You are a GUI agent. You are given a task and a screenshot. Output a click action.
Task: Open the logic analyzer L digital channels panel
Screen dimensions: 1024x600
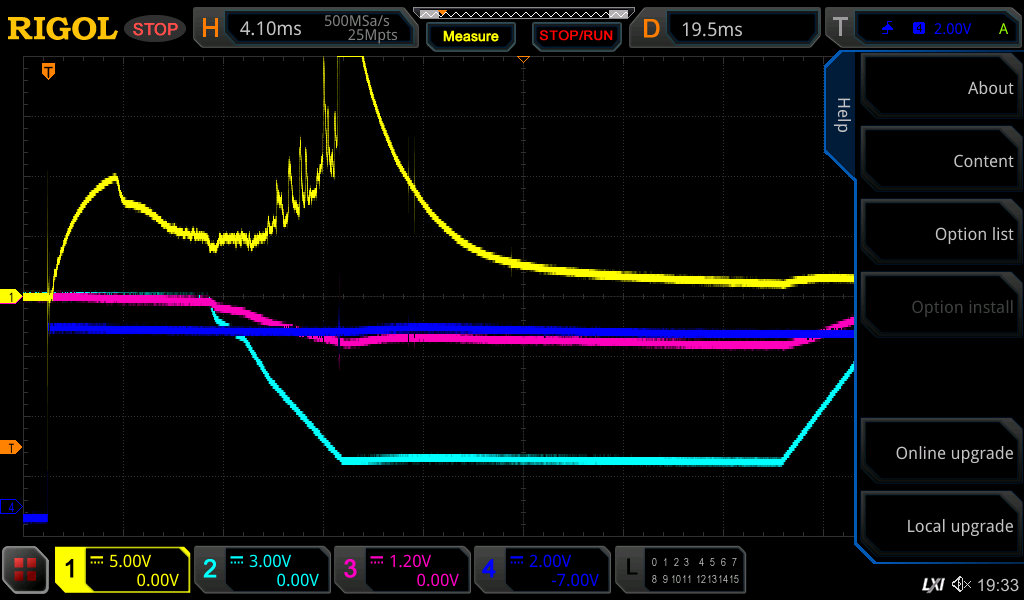pyautogui.click(x=682, y=570)
